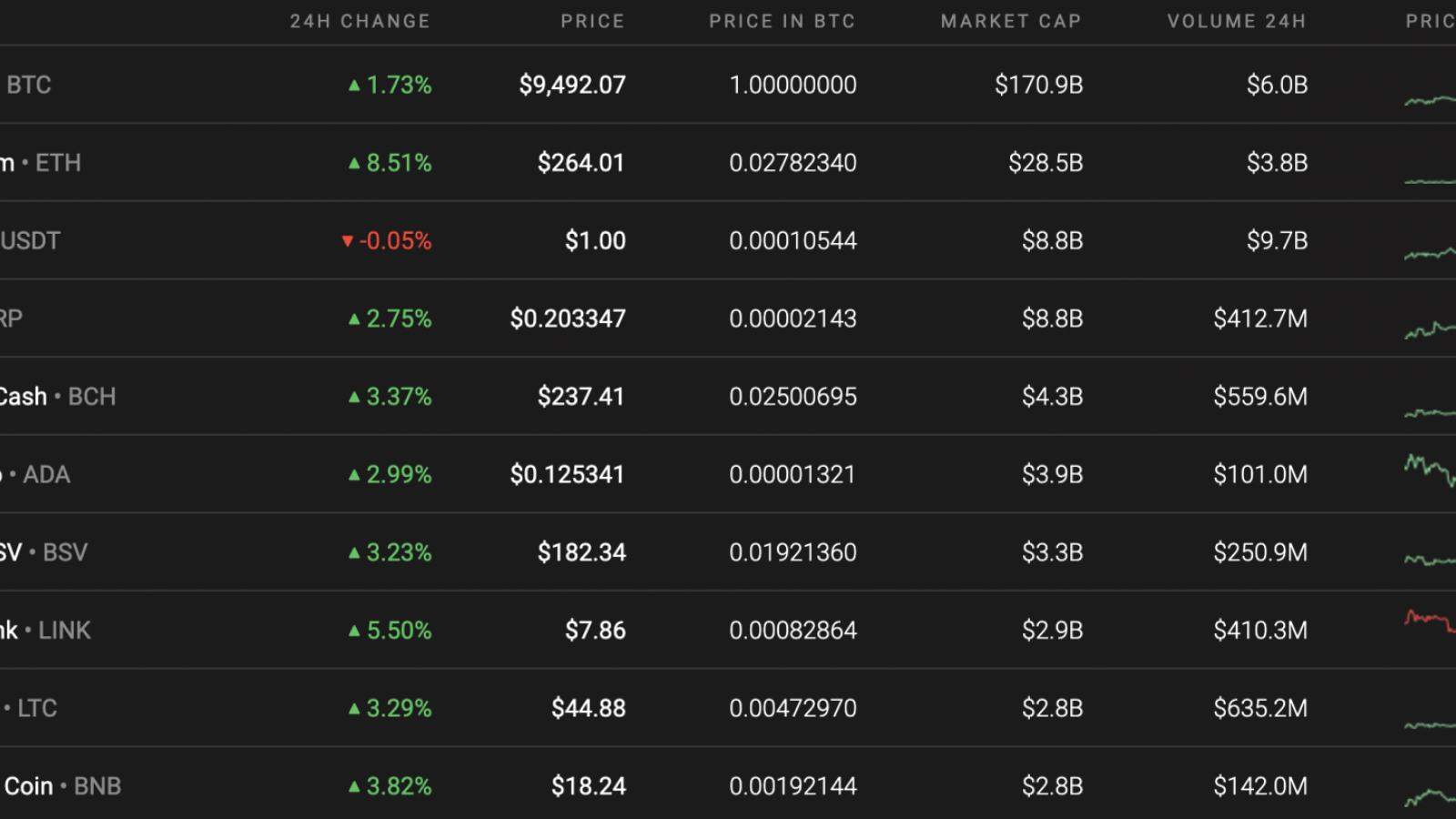The width and height of the screenshot is (1456, 819).
Task: Open the ADA coin row name
Action: pyautogui.click(x=36, y=475)
